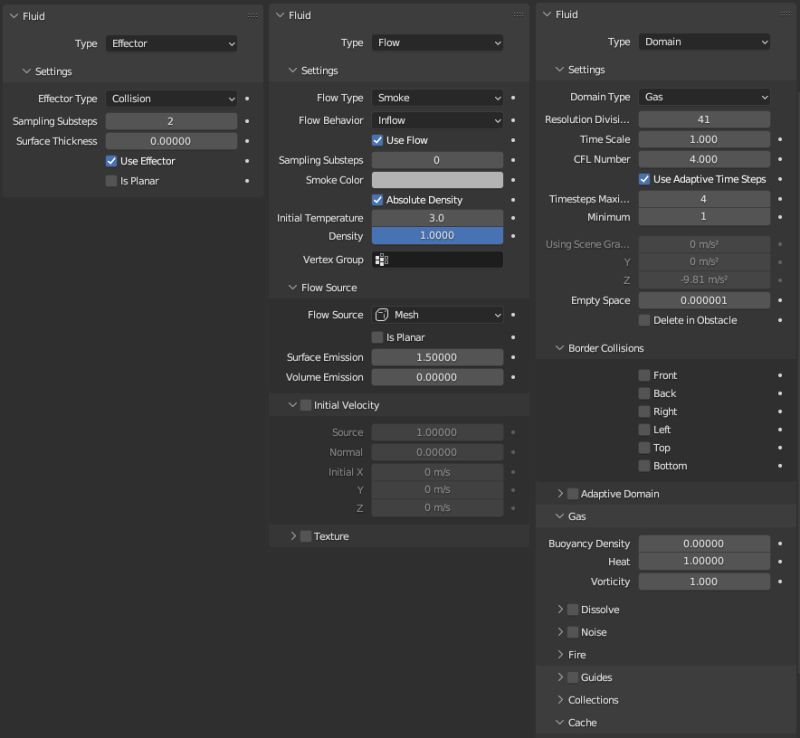The image size is (800, 738).
Task: Click animate dot next to Effector Type
Action: coord(247,99)
